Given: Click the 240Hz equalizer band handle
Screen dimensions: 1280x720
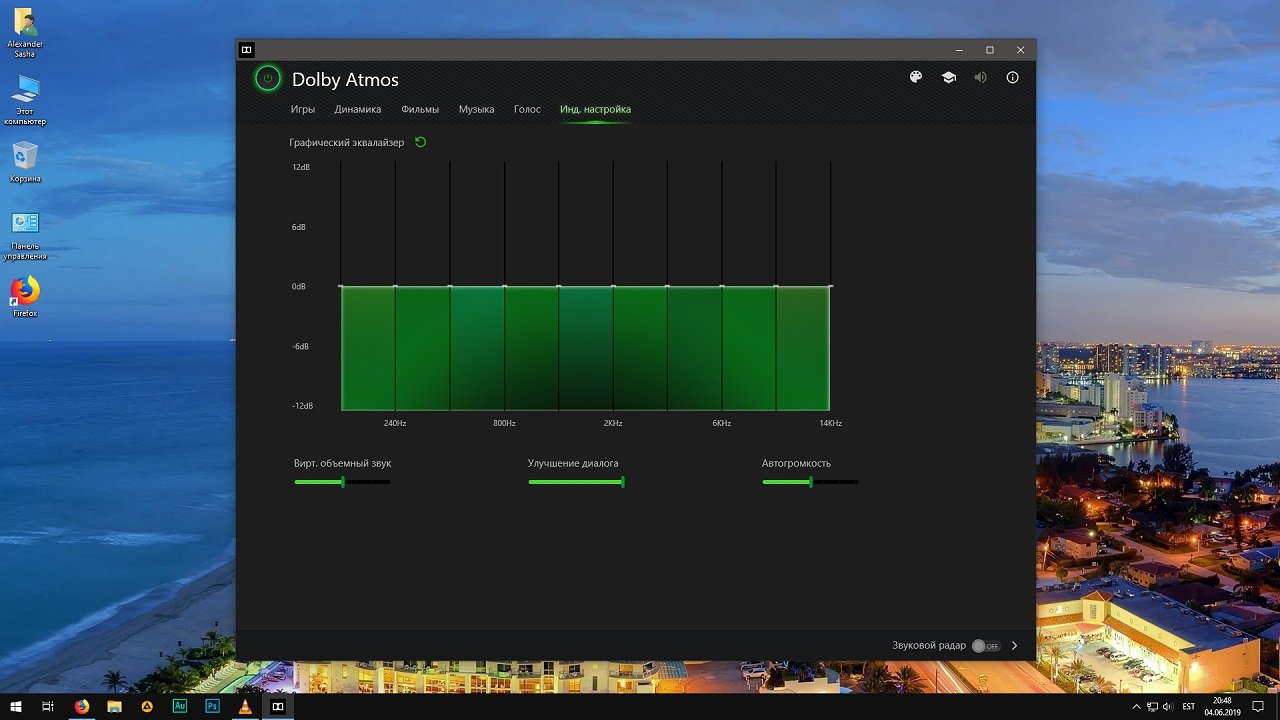Looking at the screenshot, I should [395, 287].
